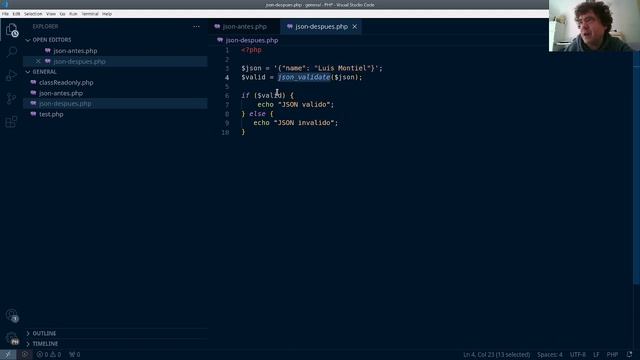Click the else keyword on line 8

click(x=257, y=113)
